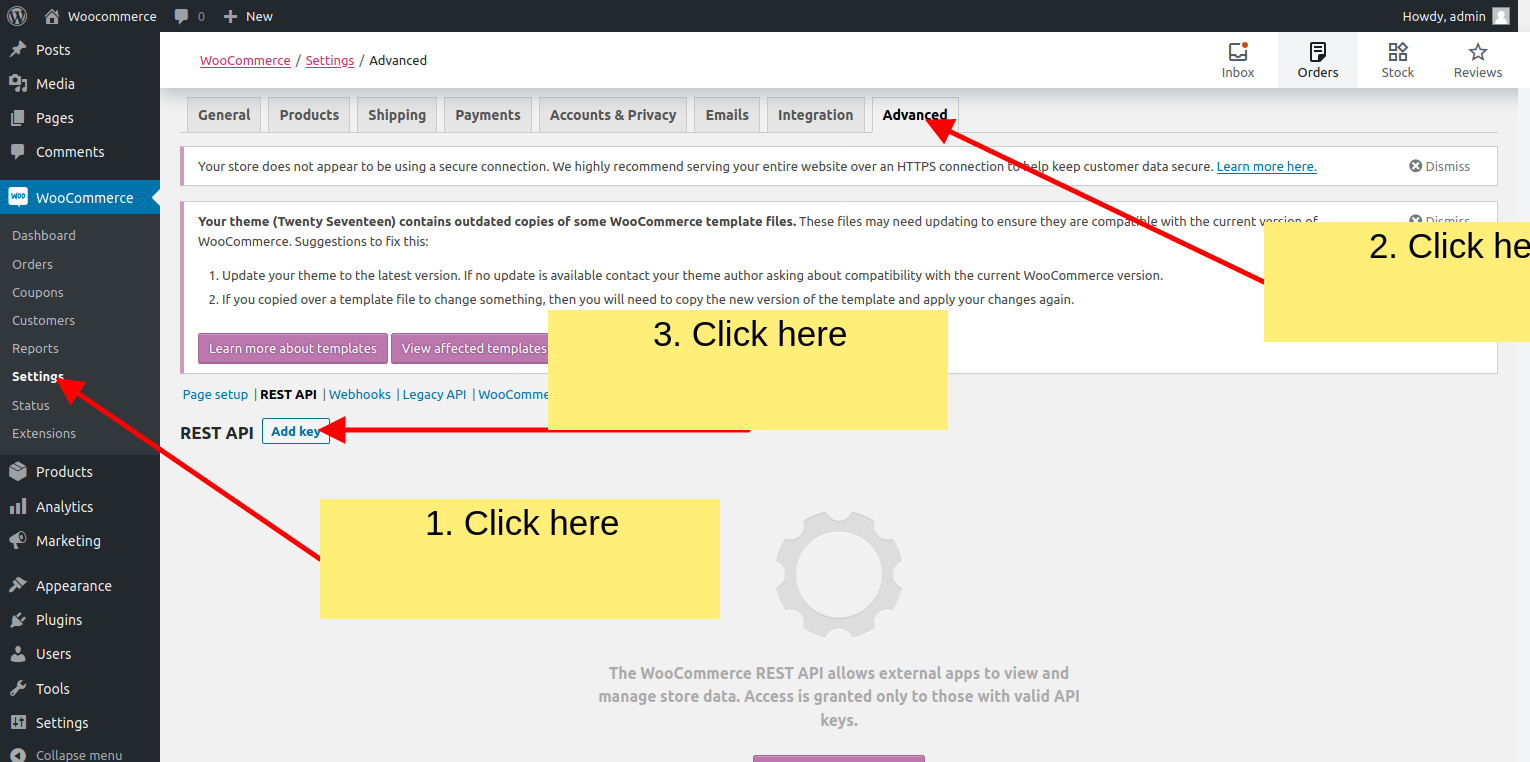Switch to the Products settings tab
This screenshot has height=762, width=1530.
pos(309,115)
